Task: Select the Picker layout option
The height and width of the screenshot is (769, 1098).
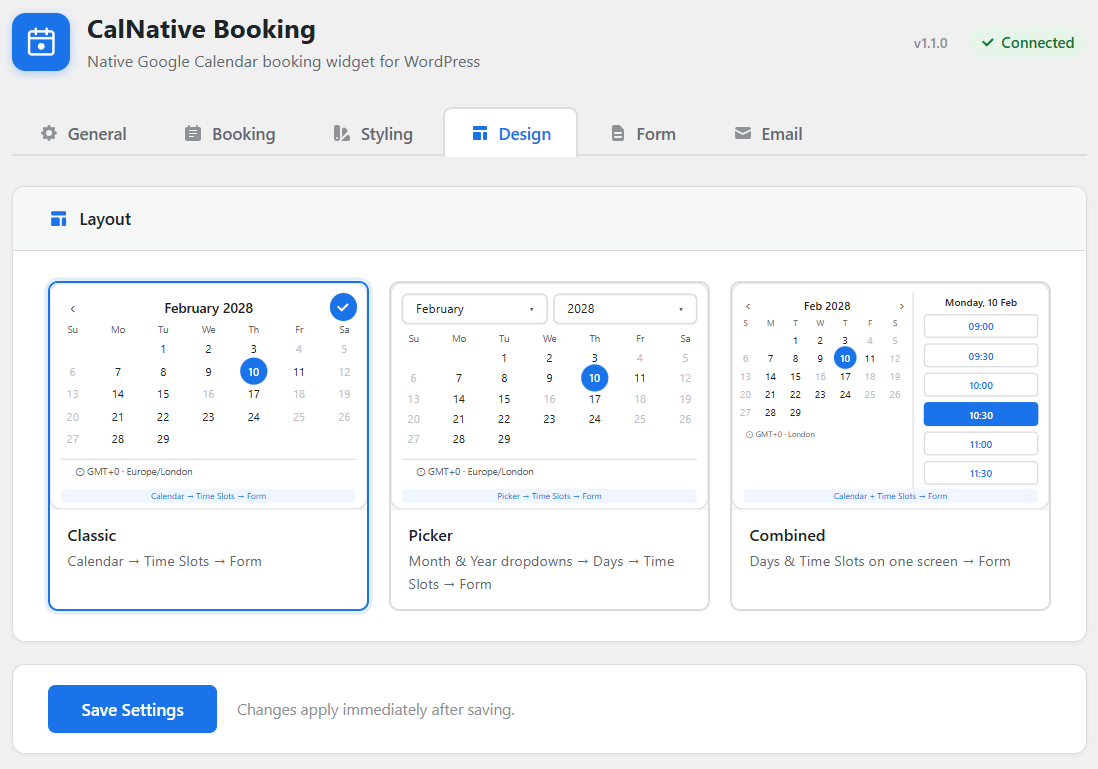Action: coord(549,446)
